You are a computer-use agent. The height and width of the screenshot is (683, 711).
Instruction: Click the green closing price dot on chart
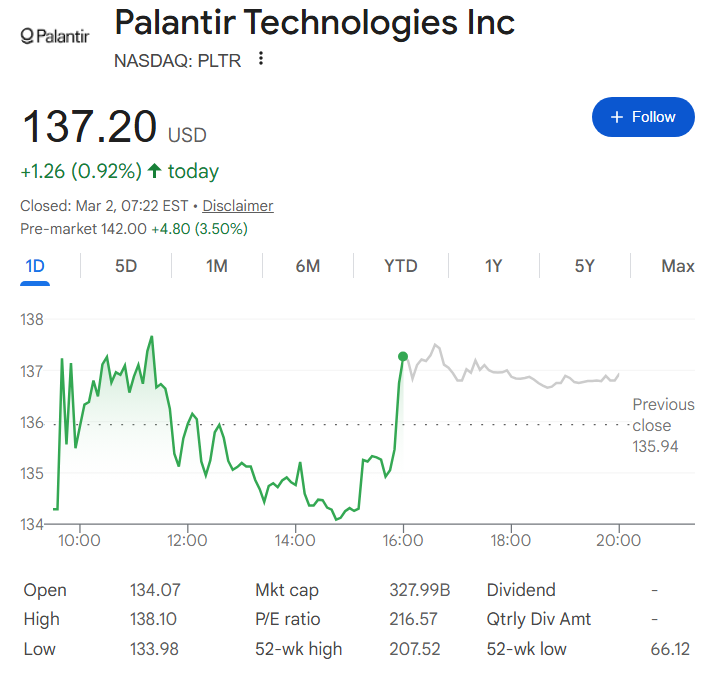403,356
